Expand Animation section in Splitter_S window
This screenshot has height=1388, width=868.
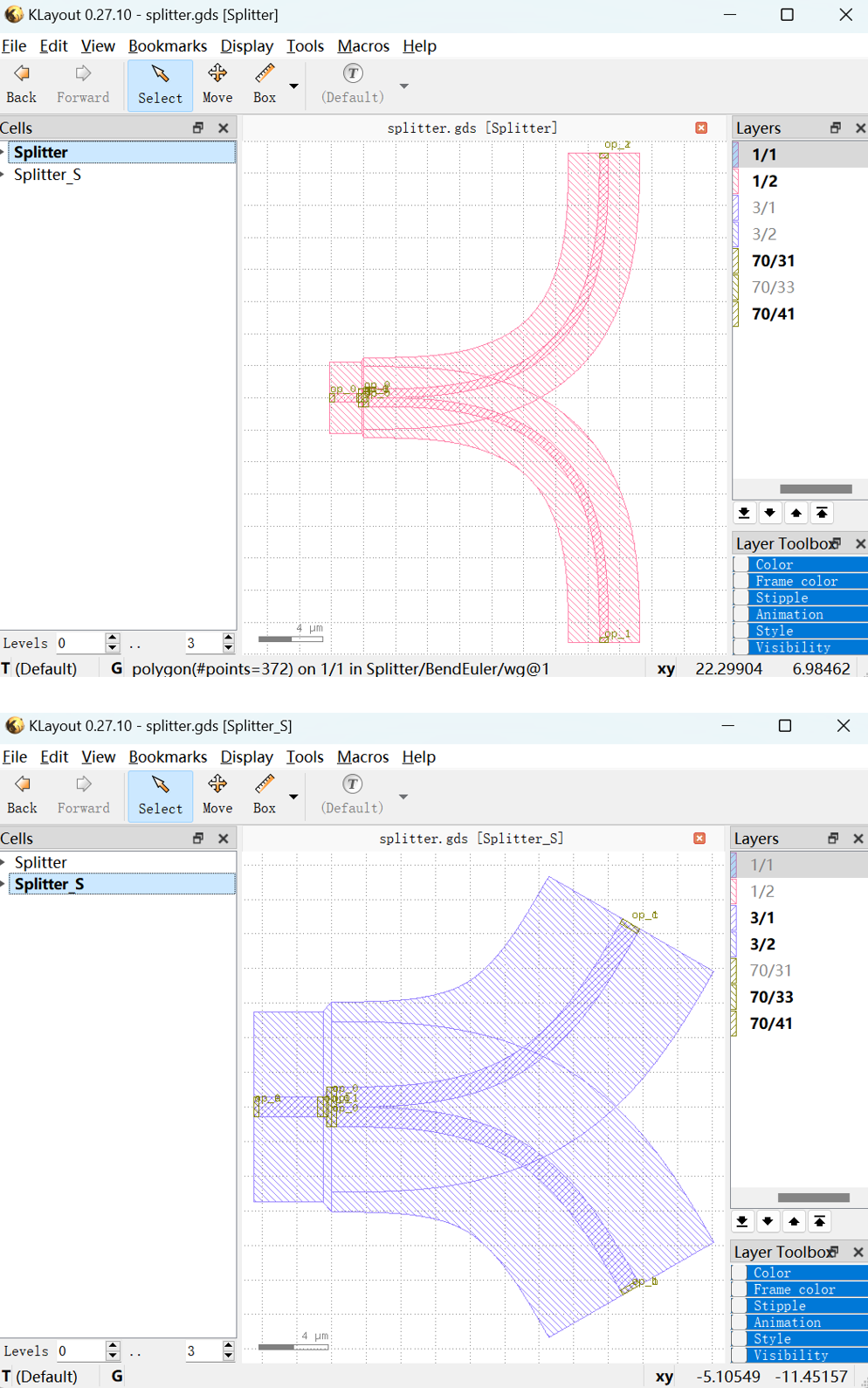[799, 1322]
